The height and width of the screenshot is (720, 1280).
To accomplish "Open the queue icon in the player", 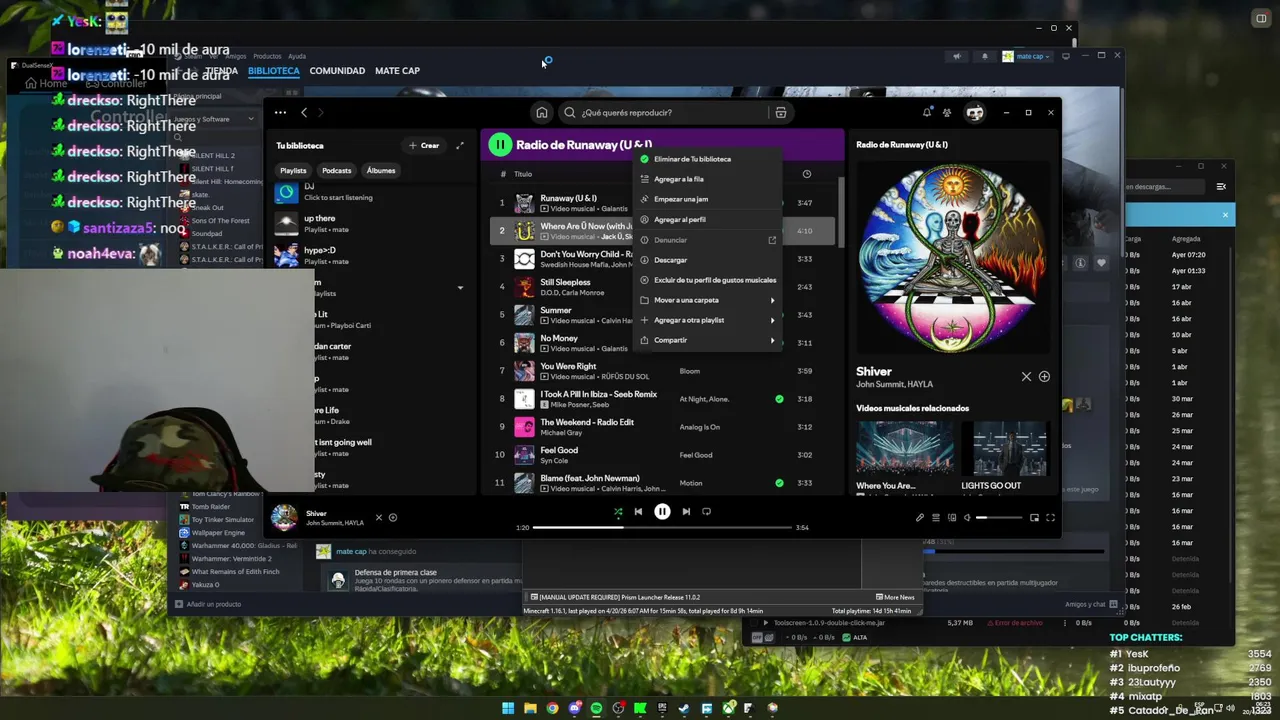I will 936,517.
